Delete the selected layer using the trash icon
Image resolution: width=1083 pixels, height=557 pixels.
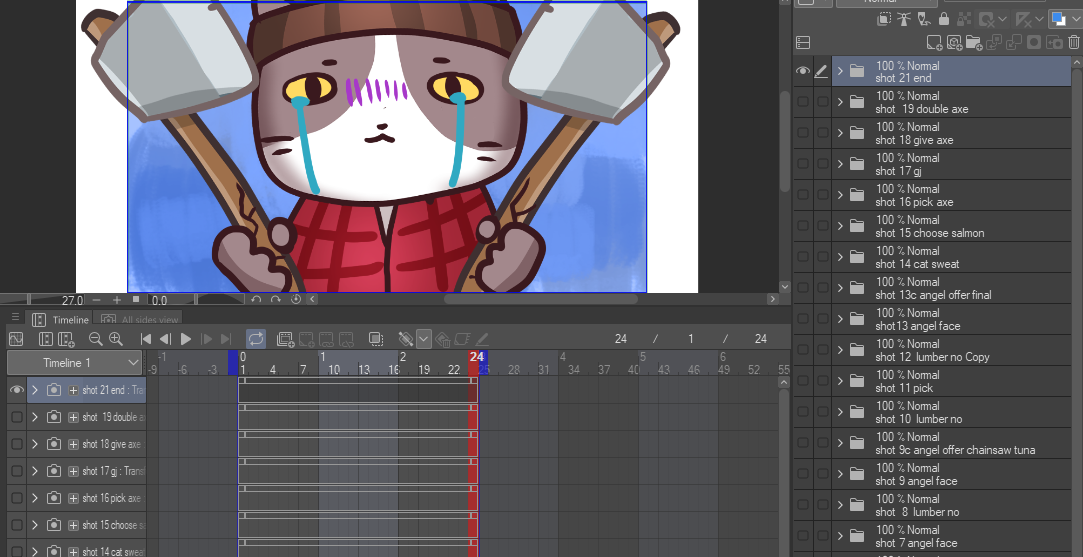[1073, 42]
